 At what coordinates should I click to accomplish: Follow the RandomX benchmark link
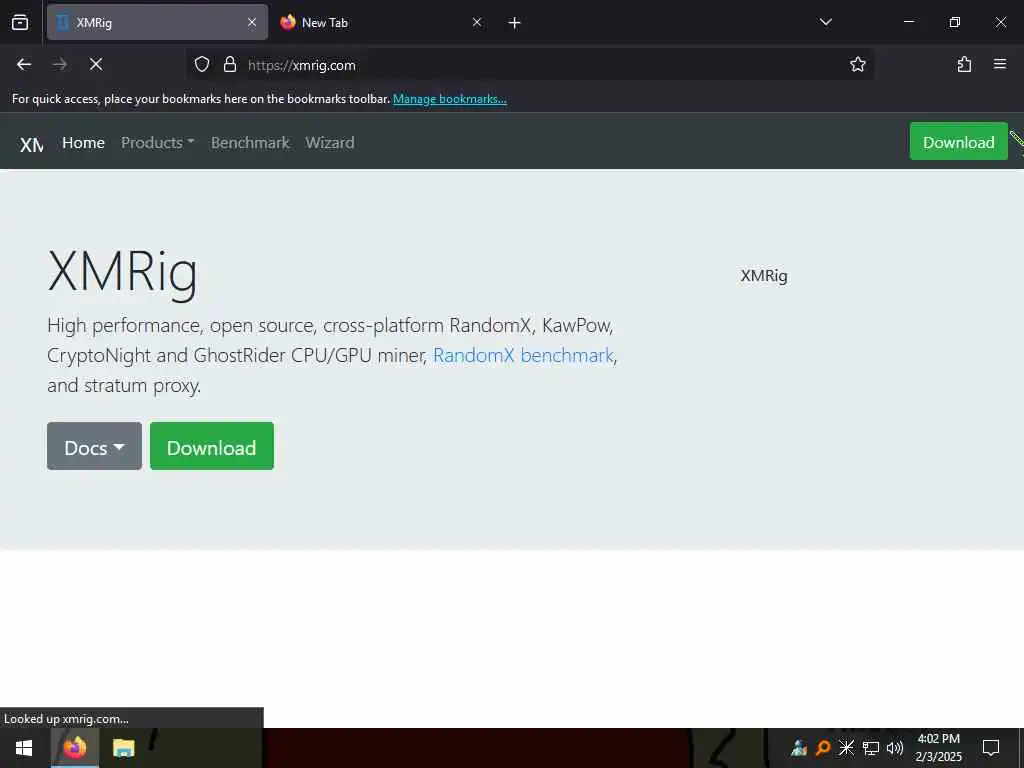point(523,355)
